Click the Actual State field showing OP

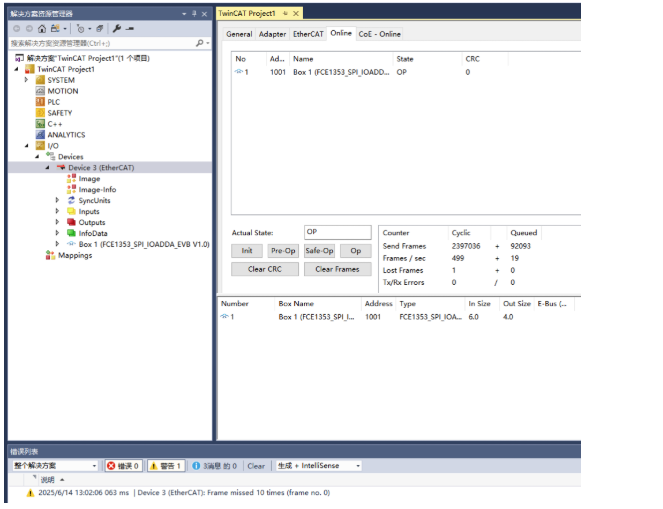click(337, 232)
